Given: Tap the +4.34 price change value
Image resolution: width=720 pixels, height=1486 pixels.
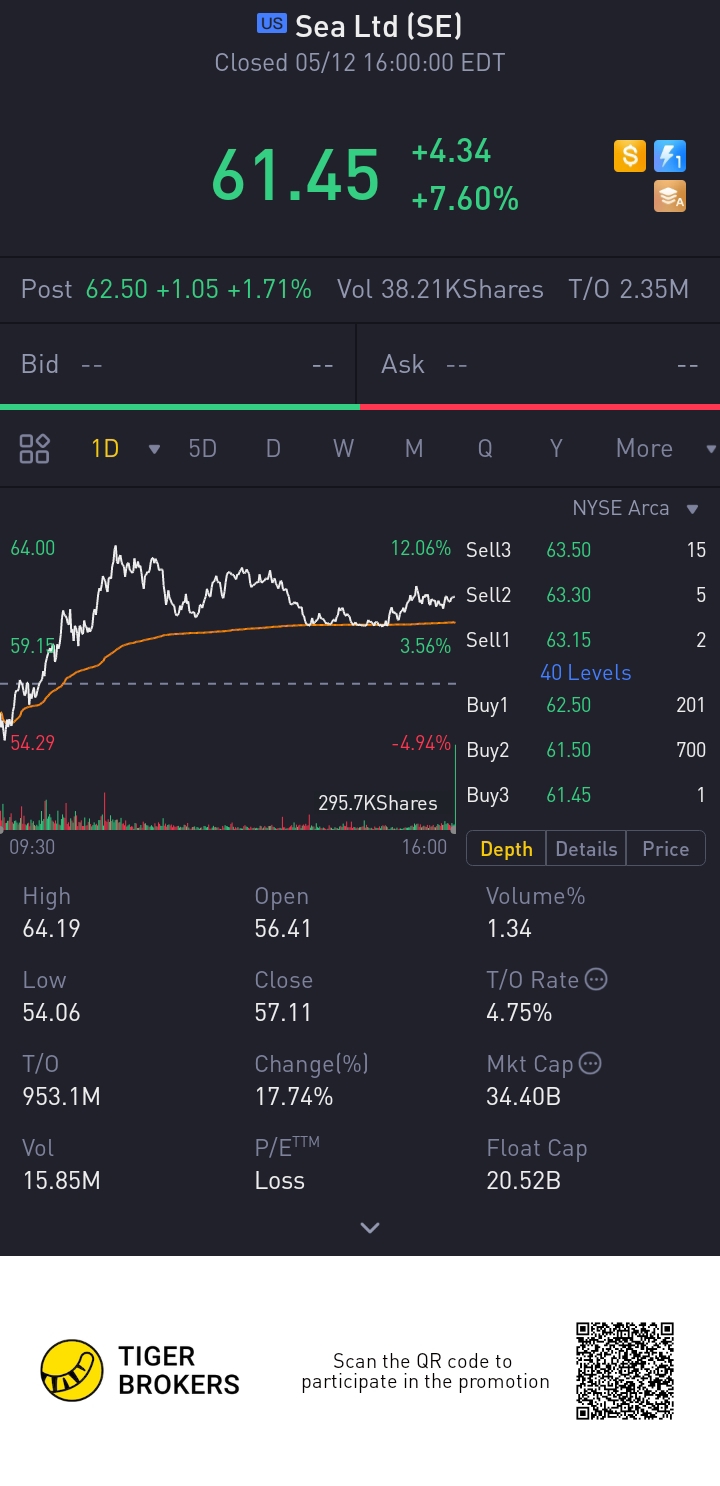Looking at the screenshot, I should 451,151.
